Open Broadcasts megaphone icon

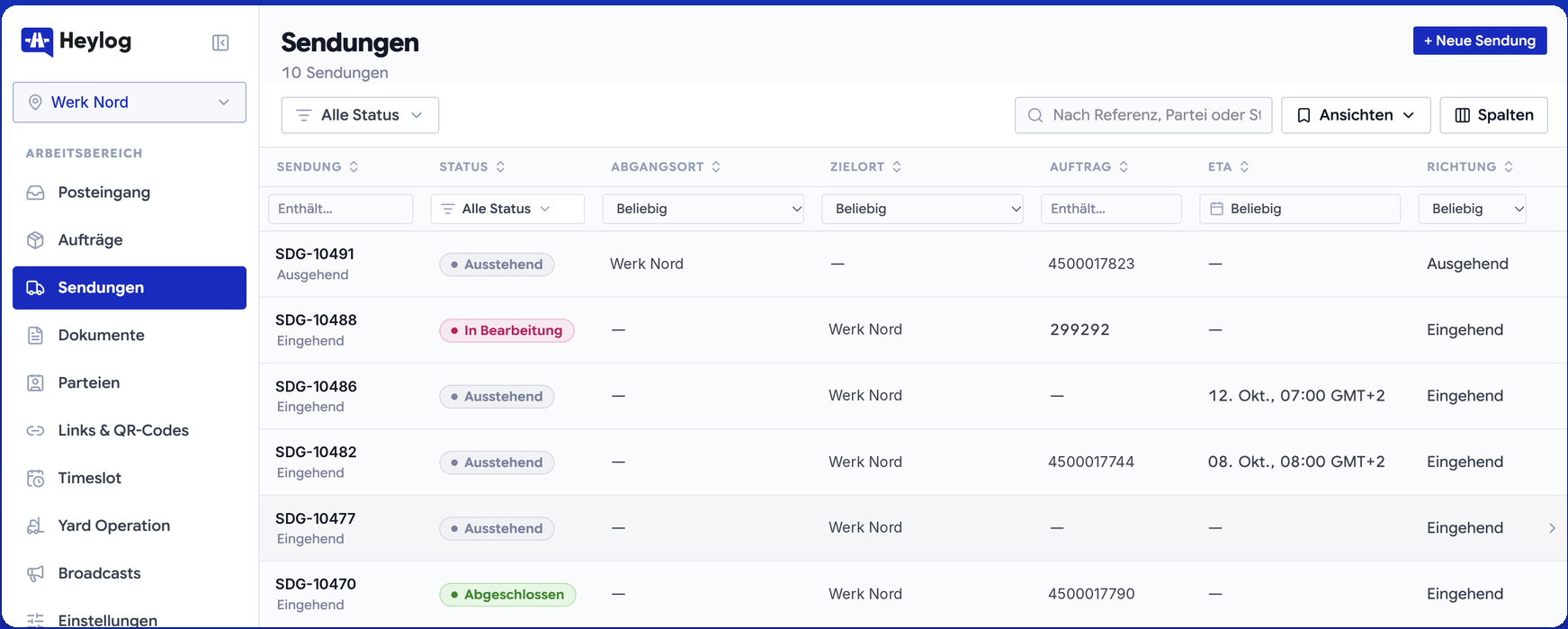tap(35, 574)
